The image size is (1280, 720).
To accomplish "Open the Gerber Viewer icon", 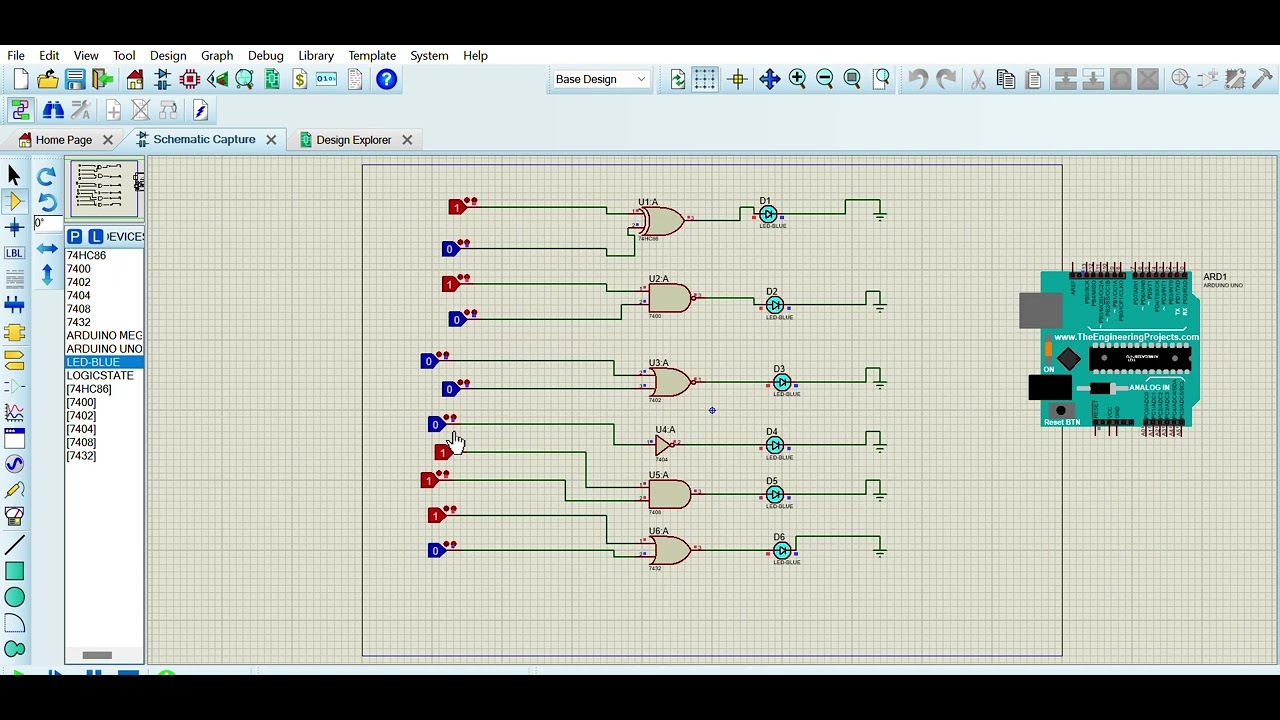I will (244, 79).
